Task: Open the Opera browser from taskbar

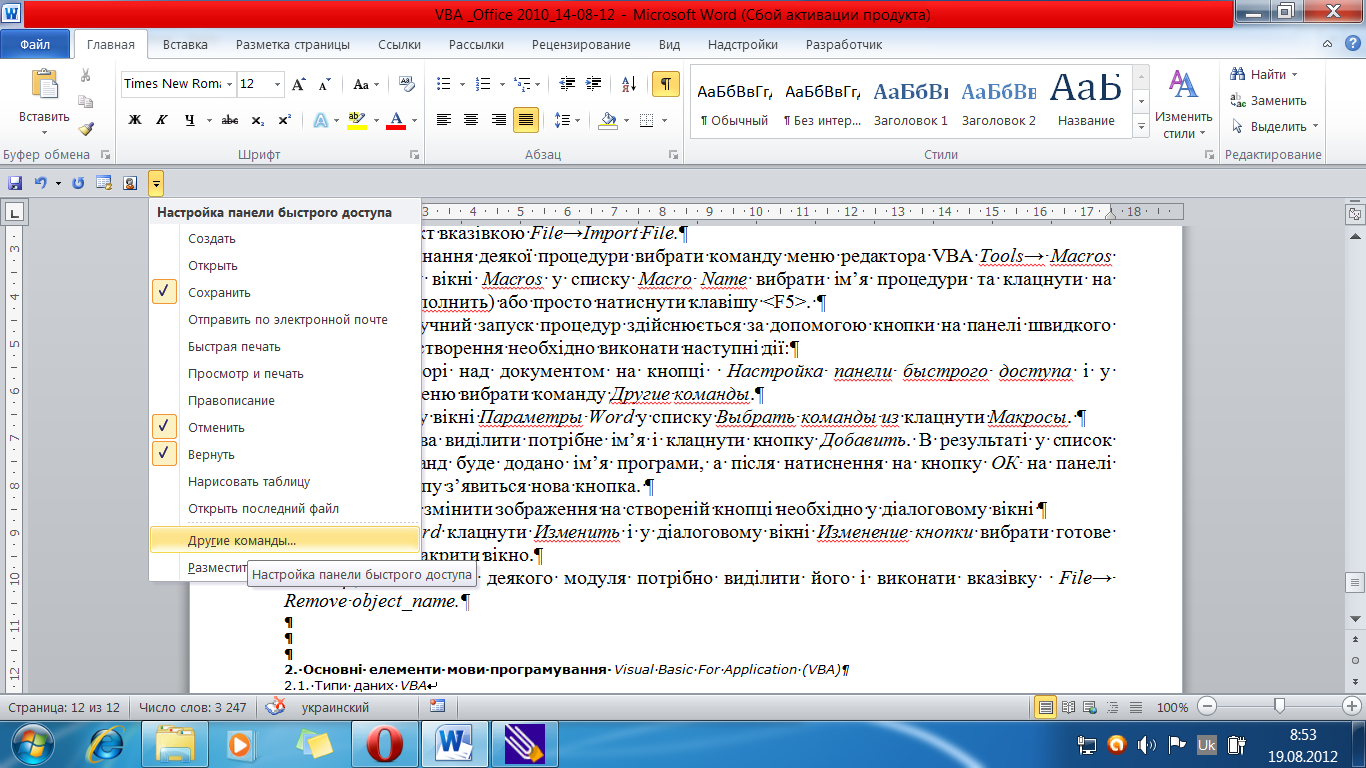Action: point(385,745)
